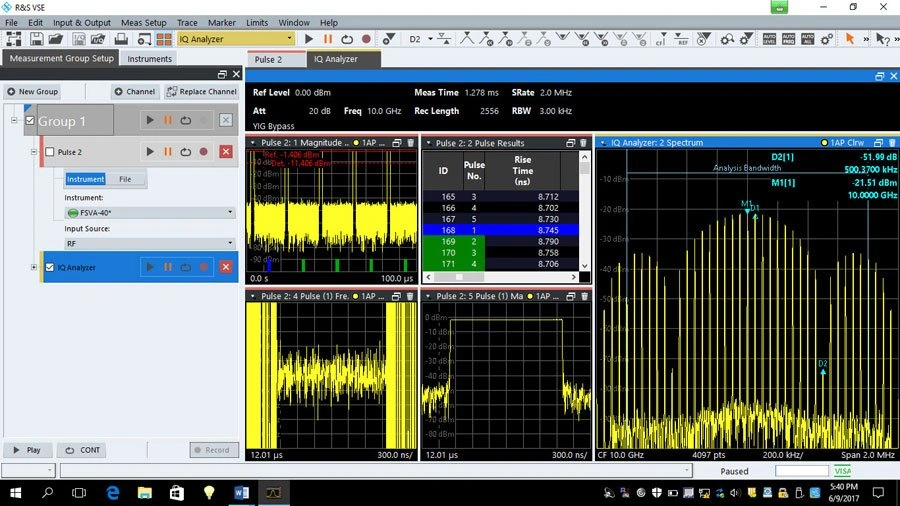This screenshot has width=900, height=506.
Task: Click the Auto Level toolbar icon
Action: tap(769, 39)
